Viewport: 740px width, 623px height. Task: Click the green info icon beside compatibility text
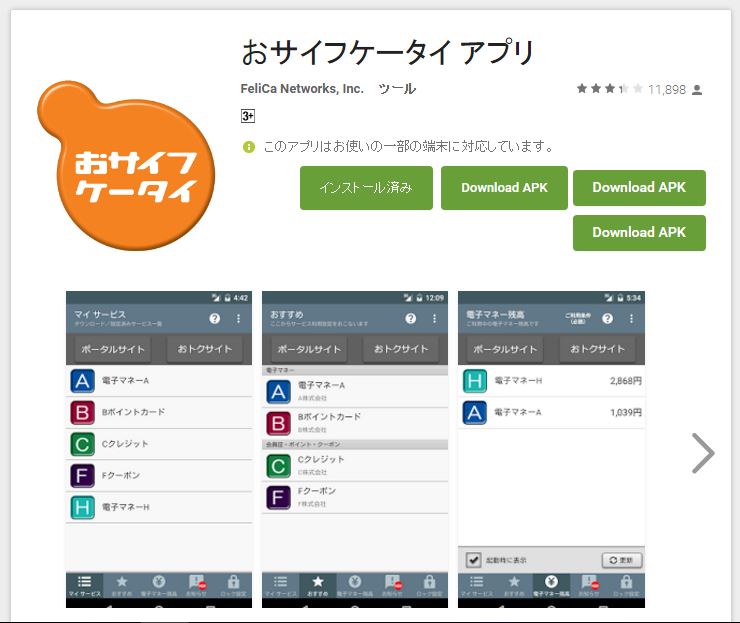(x=249, y=147)
